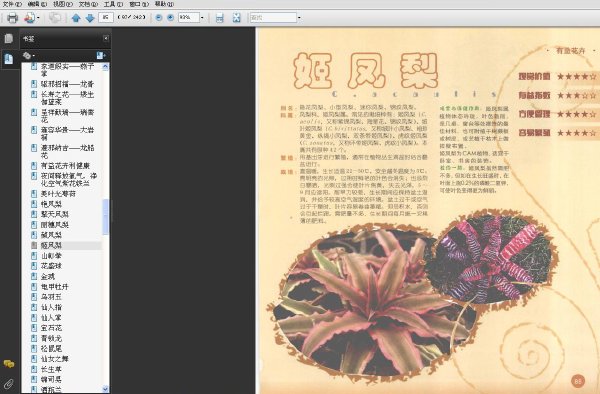The image size is (600, 394).
Task: Click page icon beside 有益花卉利健康 bookmark
Action: point(34,166)
